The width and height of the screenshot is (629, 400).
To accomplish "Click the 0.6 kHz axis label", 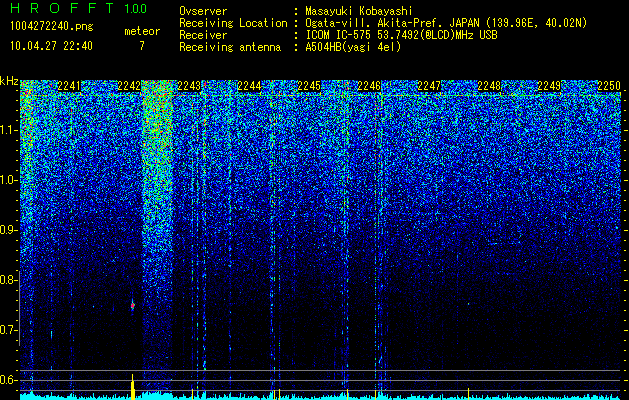I will (x=8, y=380).
